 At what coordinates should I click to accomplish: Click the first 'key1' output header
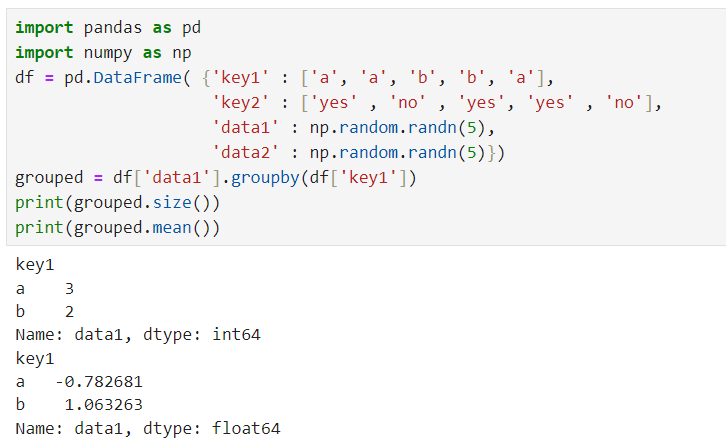pyautogui.click(x=35, y=265)
